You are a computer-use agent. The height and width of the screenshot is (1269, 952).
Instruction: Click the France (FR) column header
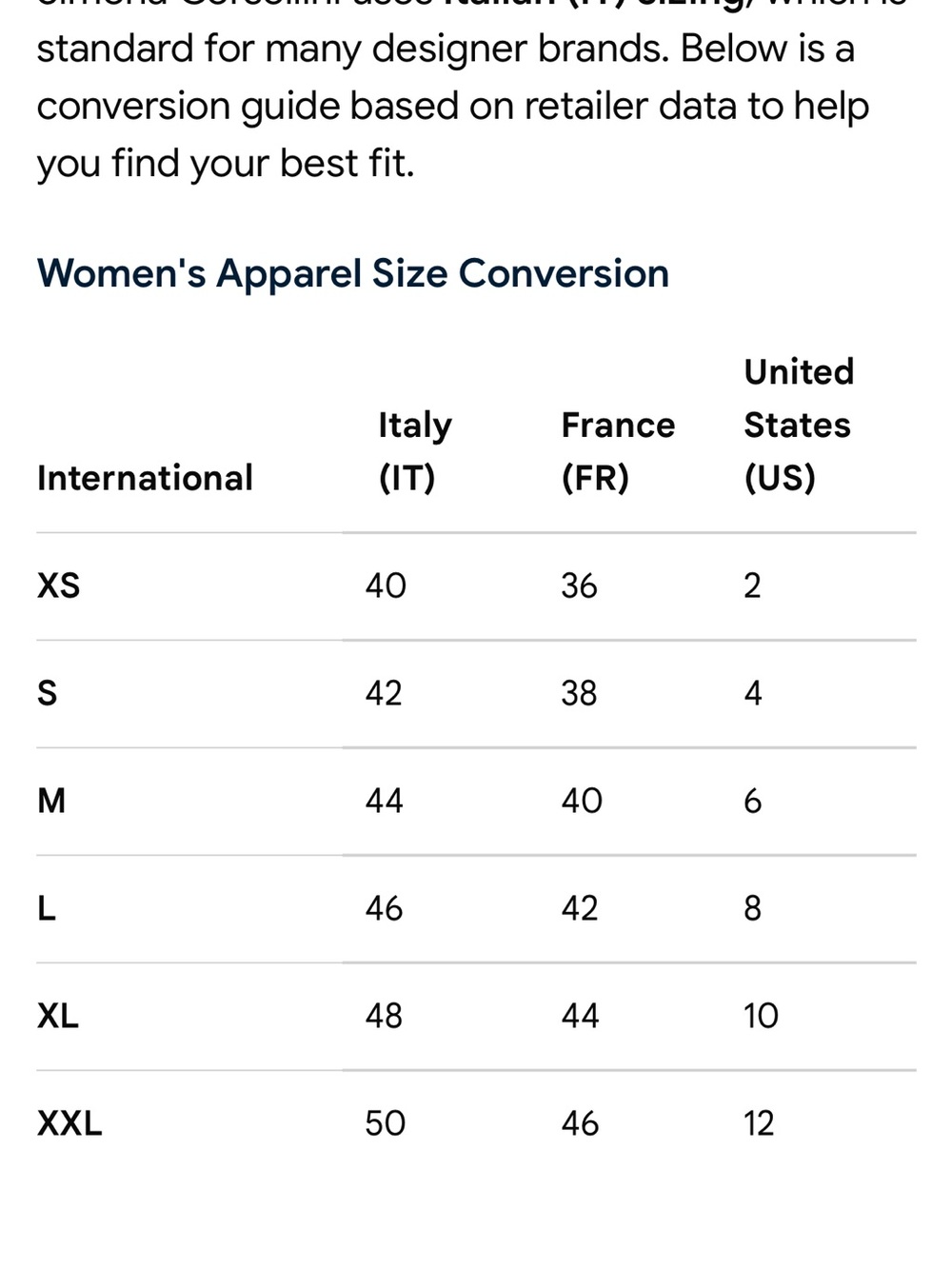(x=618, y=451)
